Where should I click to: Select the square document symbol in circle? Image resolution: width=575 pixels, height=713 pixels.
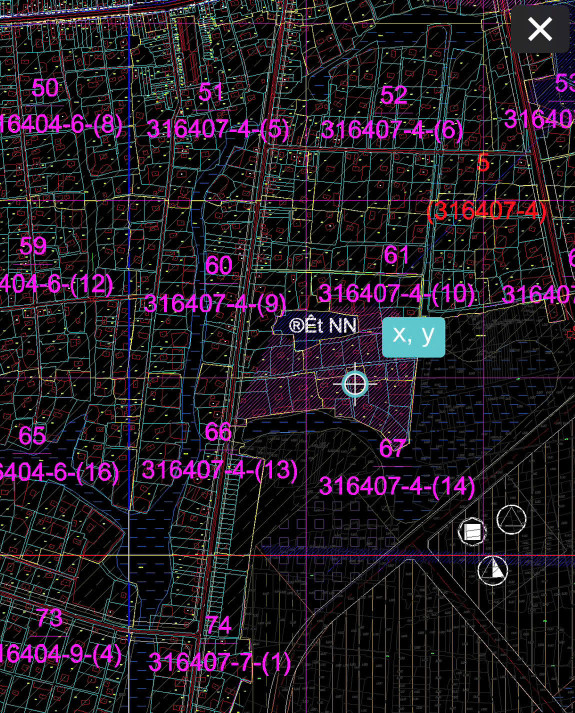[472, 532]
